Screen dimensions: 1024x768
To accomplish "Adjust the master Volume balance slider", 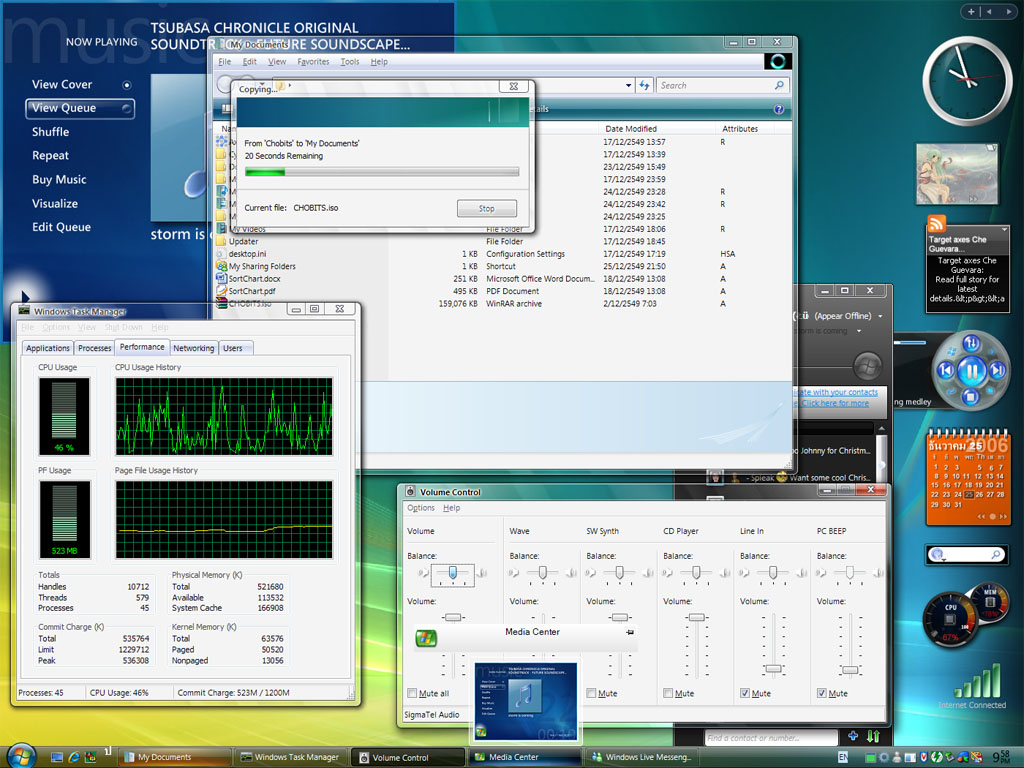I will point(453,573).
